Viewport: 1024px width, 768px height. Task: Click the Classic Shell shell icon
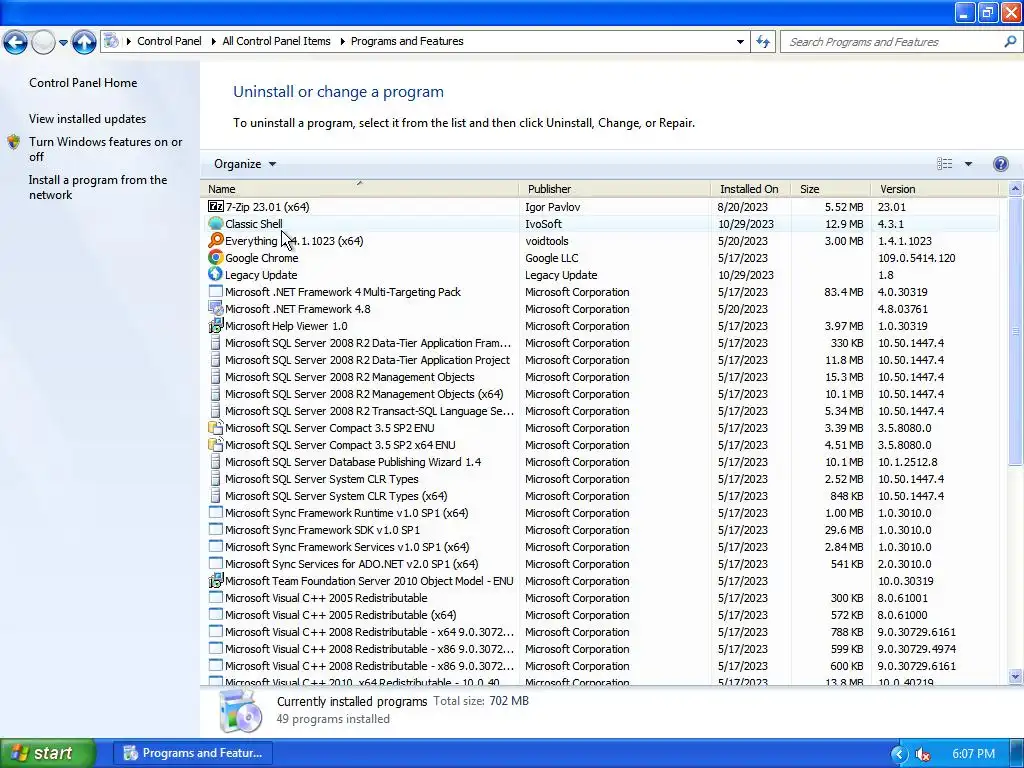pyautogui.click(x=216, y=223)
